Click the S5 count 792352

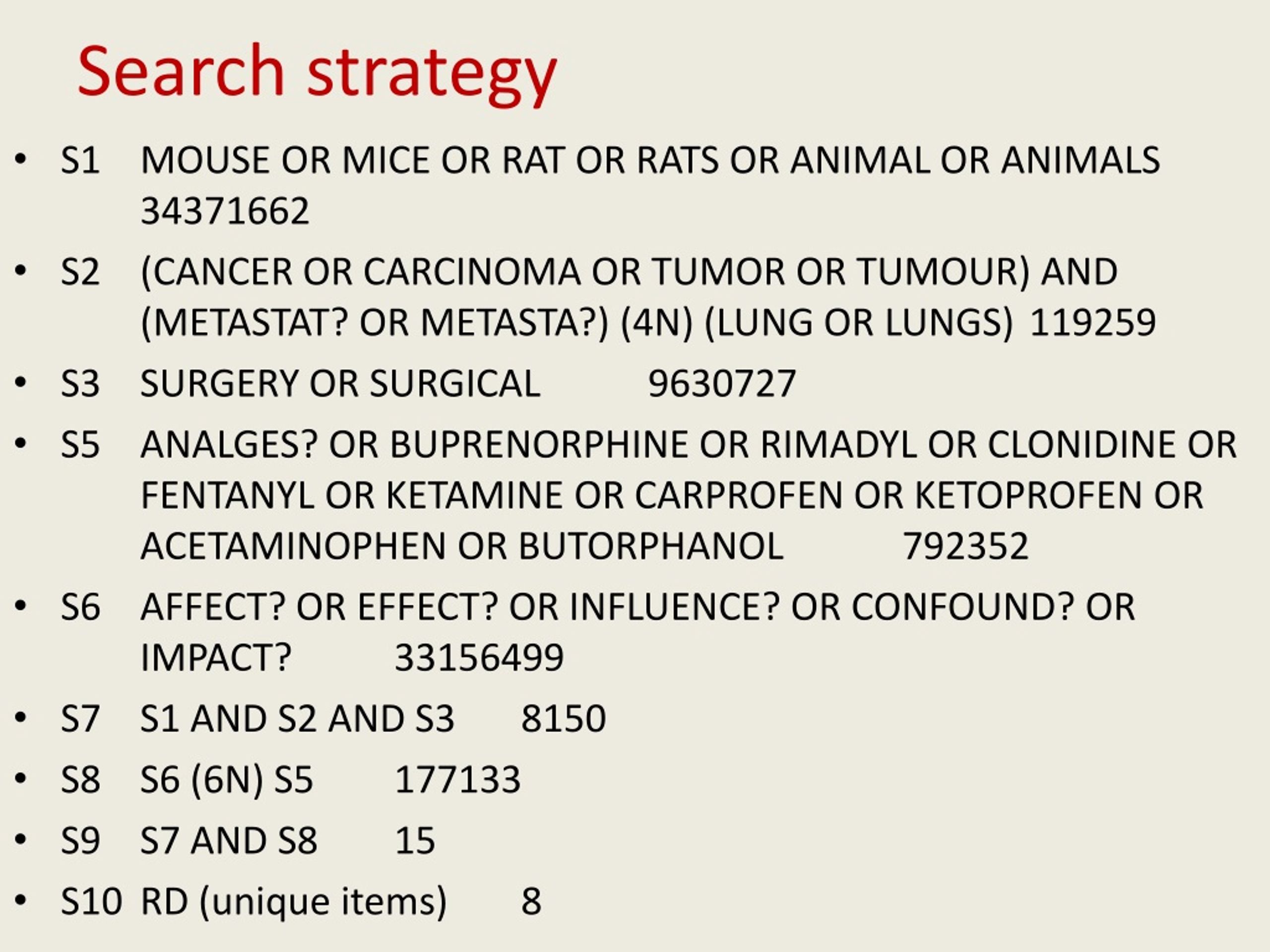pos(966,546)
